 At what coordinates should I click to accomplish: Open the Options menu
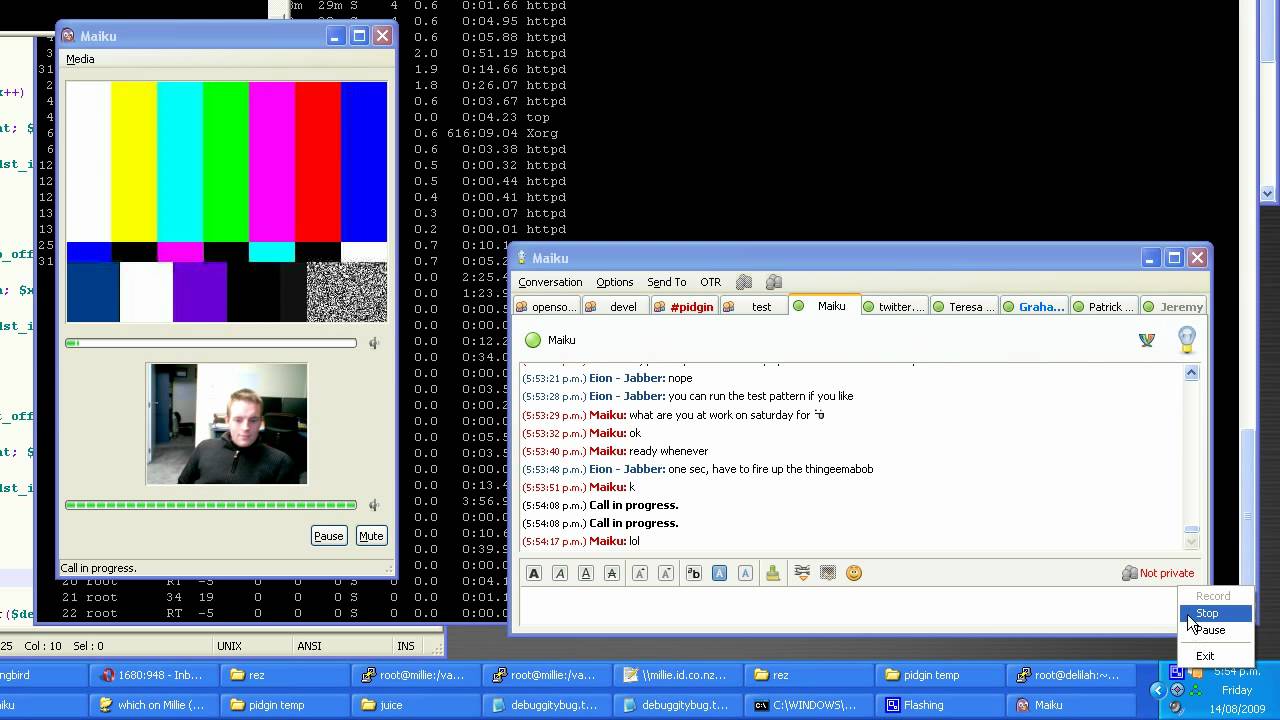click(615, 282)
